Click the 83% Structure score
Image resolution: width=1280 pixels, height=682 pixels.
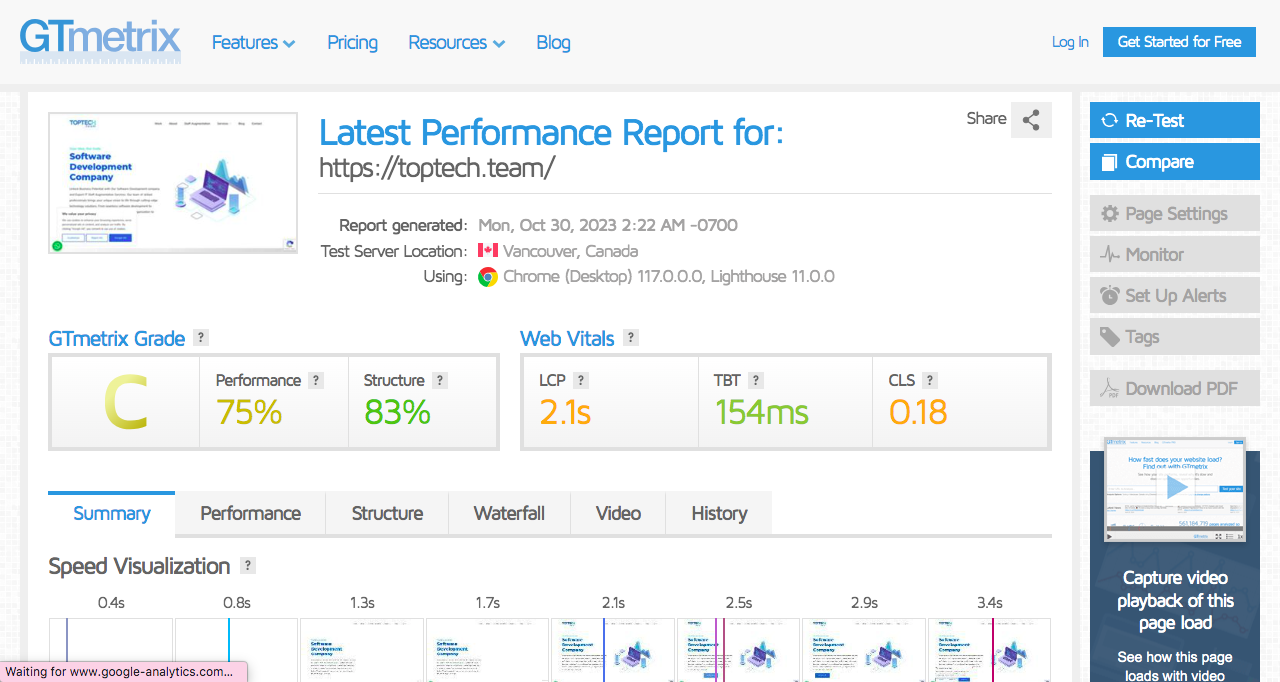pyautogui.click(x=397, y=412)
